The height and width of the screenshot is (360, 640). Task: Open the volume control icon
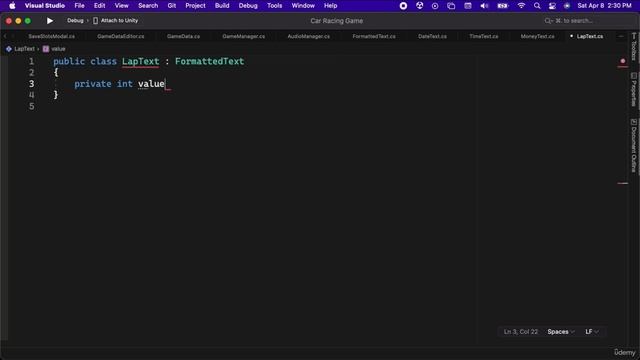point(484,6)
